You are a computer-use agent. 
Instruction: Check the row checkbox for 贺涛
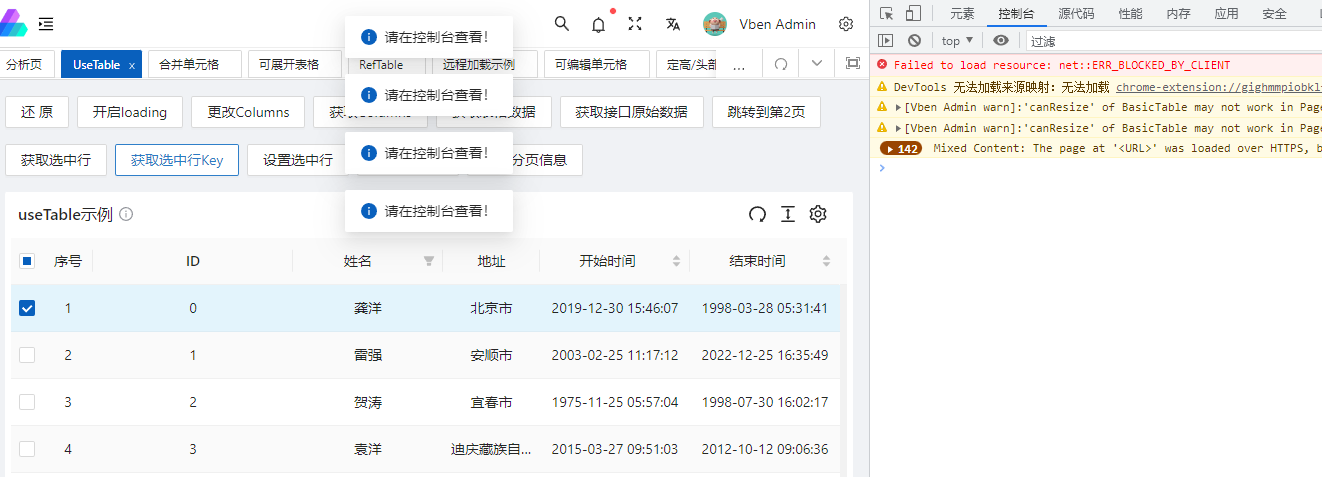point(27,402)
